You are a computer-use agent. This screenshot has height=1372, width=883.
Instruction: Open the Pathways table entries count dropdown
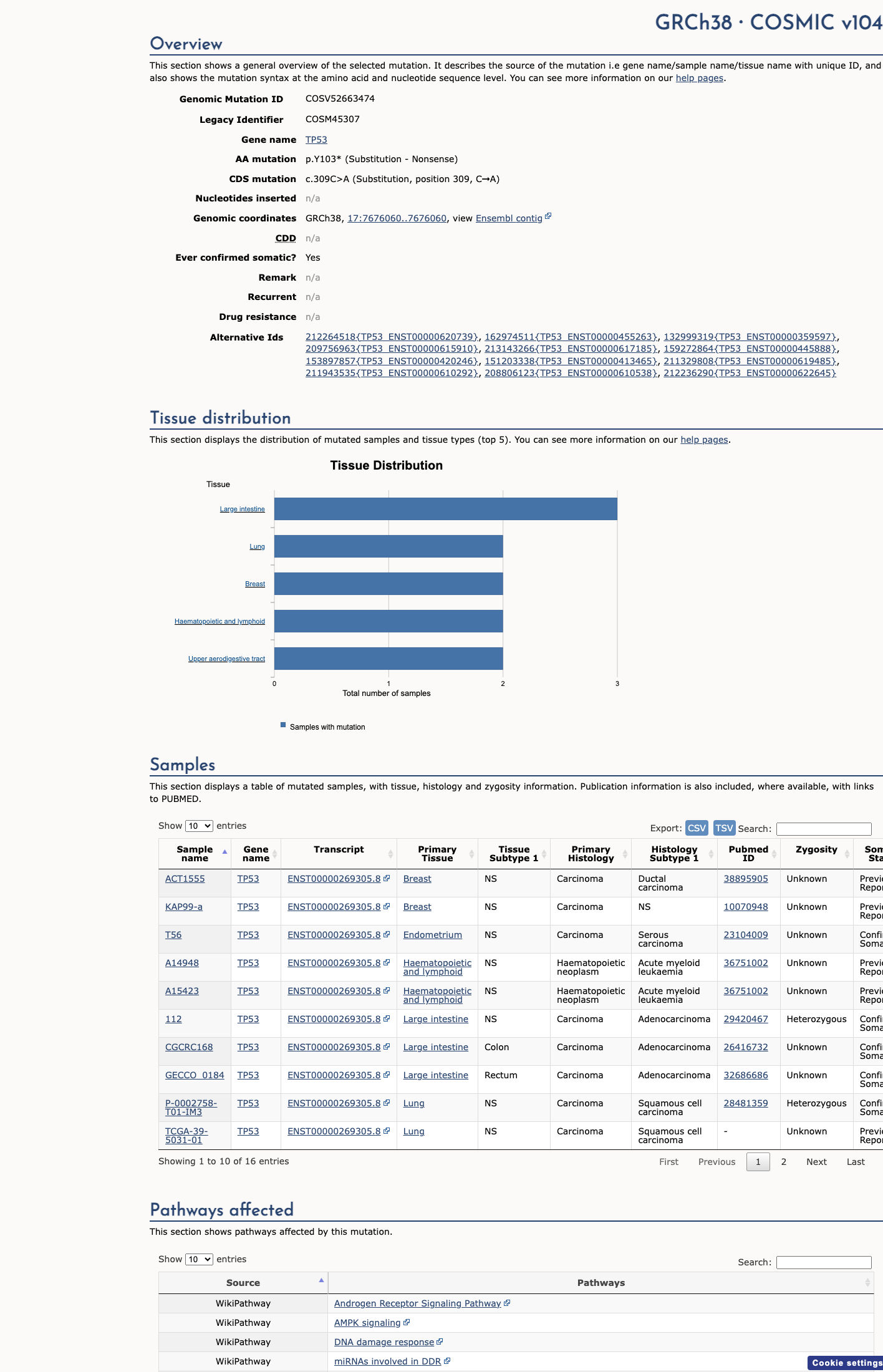[x=199, y=1259]
